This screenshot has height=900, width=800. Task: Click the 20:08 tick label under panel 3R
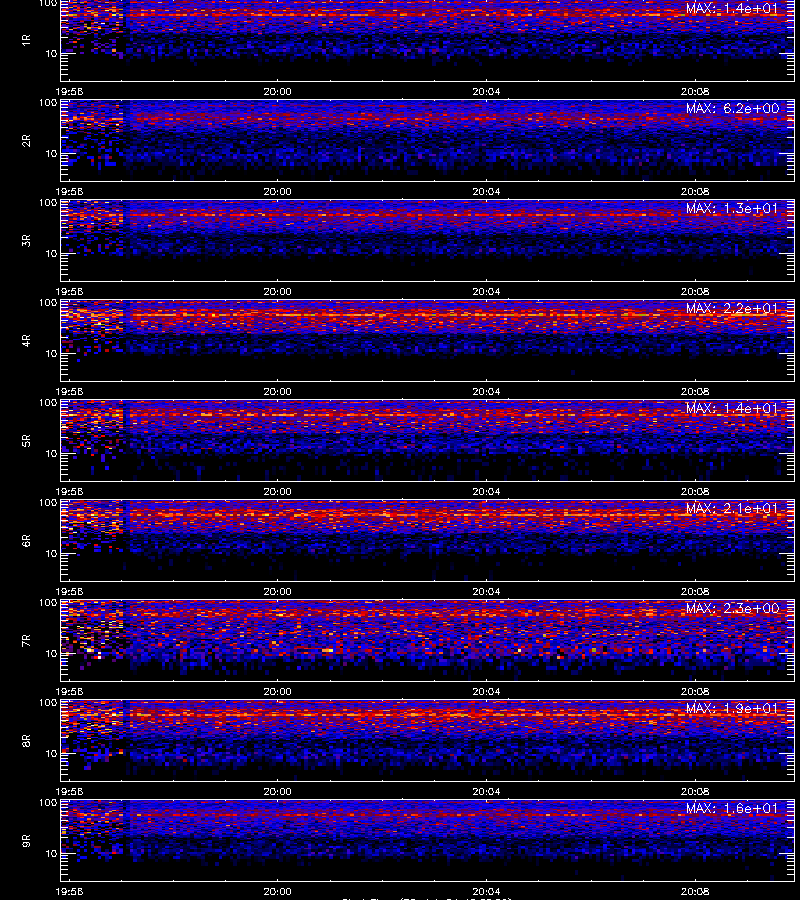[695, 292]
